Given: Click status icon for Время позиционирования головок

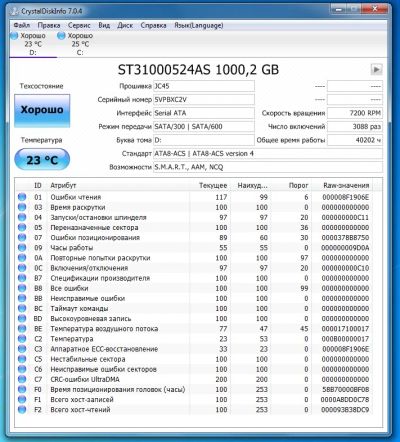Looking at the screenshot, I should point(22,389).
